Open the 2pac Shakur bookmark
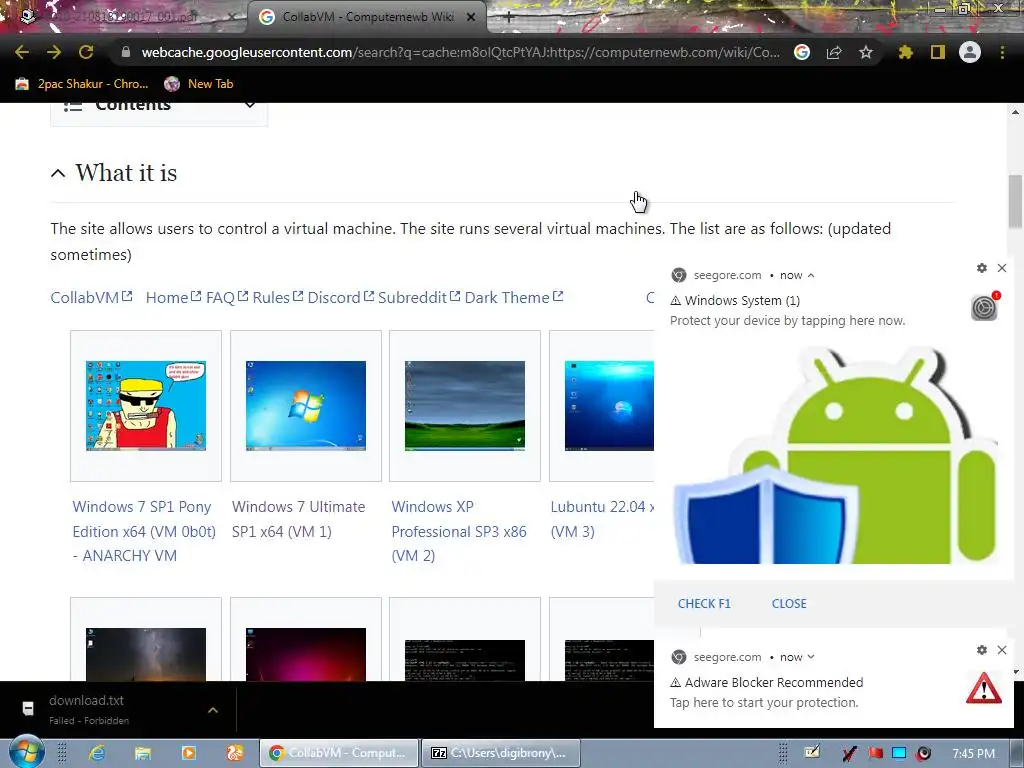The width and height of the screenshot is (1024, 768). pyautogui.click(x=82, y=84)
